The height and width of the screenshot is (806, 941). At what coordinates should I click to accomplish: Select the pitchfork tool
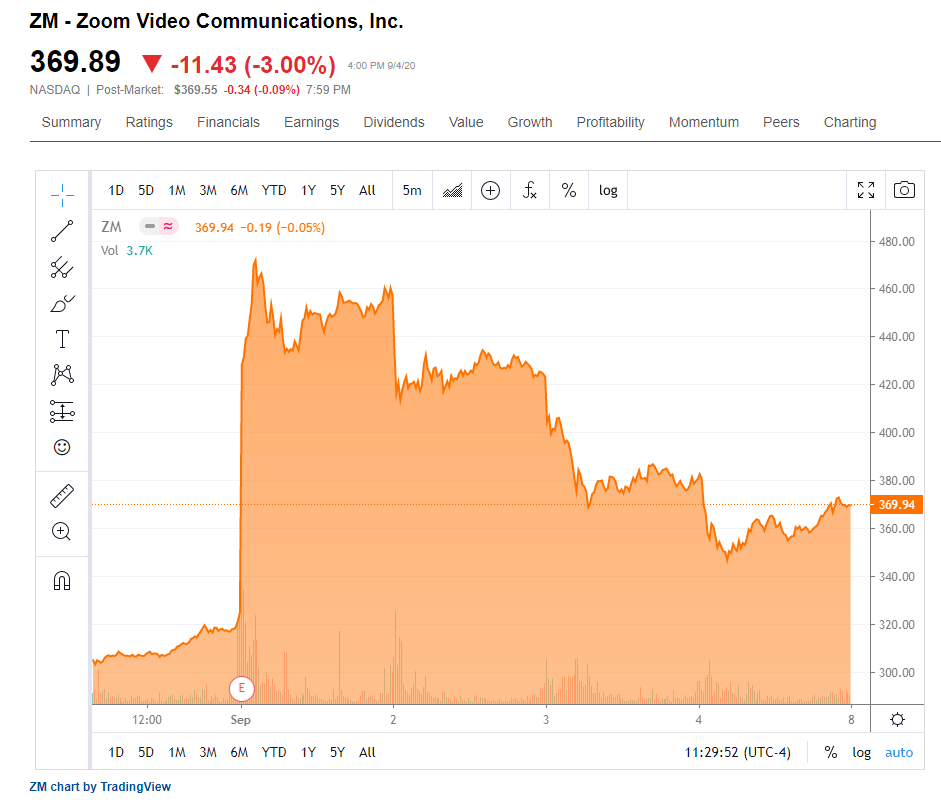pyautogui.click(x=62, y=268)
